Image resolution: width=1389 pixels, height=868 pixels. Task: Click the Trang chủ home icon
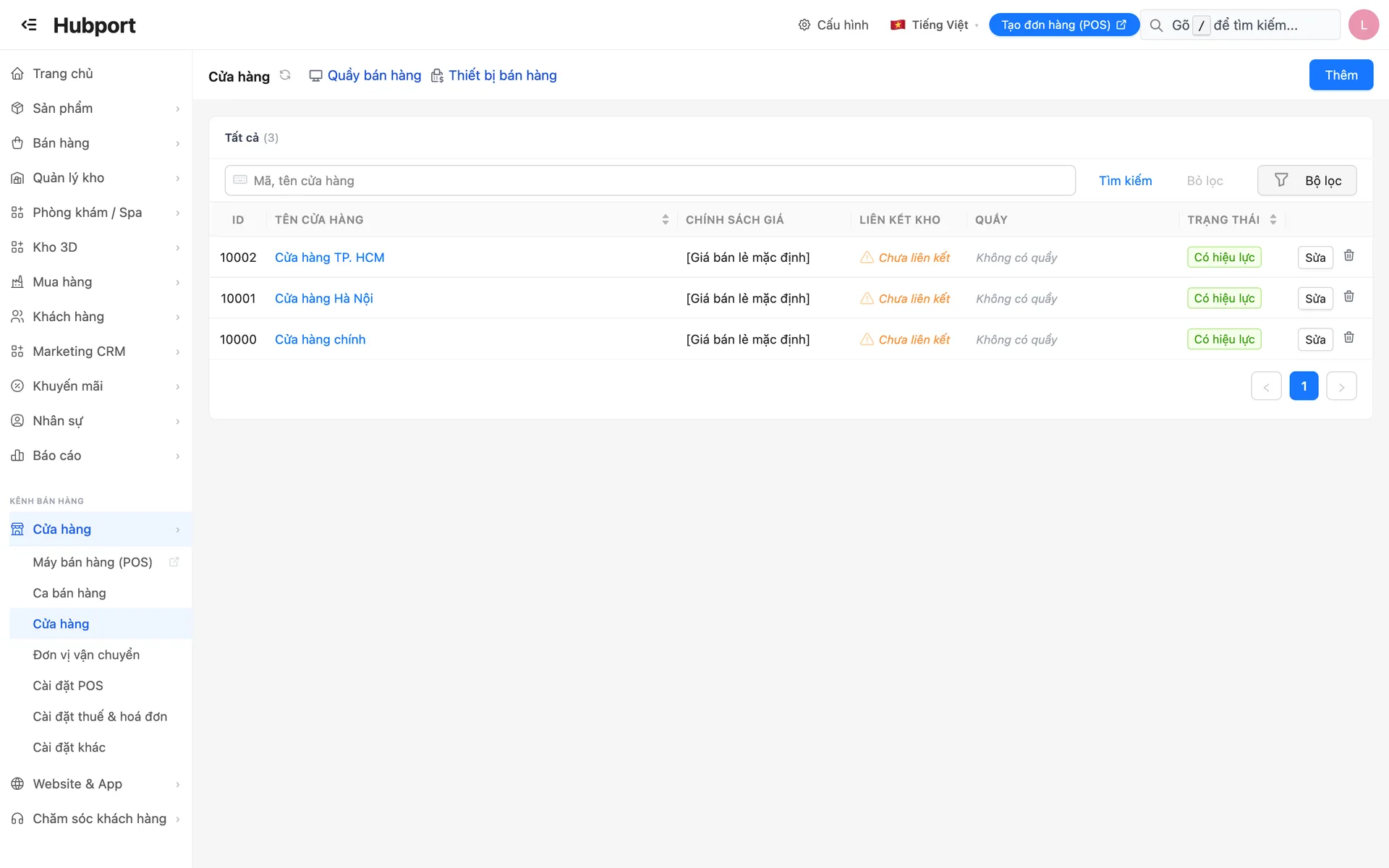(17, 74)
